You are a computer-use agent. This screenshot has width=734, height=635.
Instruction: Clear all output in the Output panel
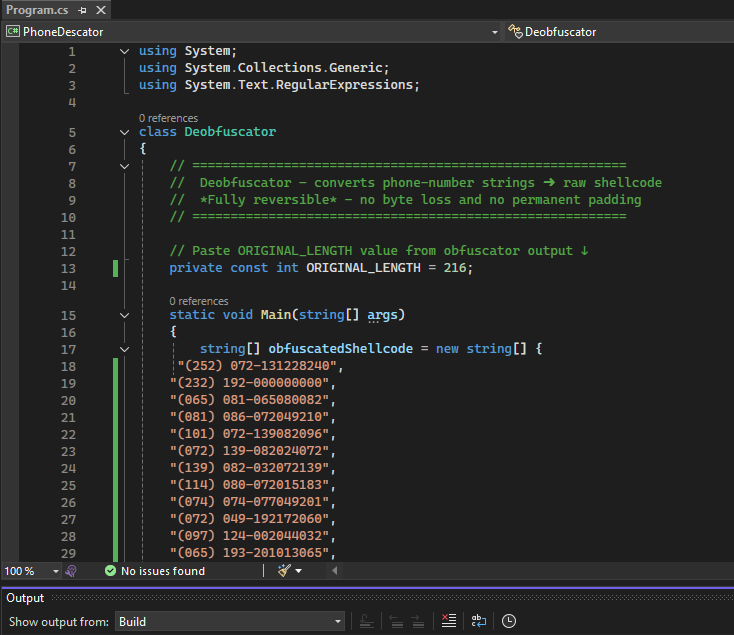pyautogui.click(x=449, y=622)
